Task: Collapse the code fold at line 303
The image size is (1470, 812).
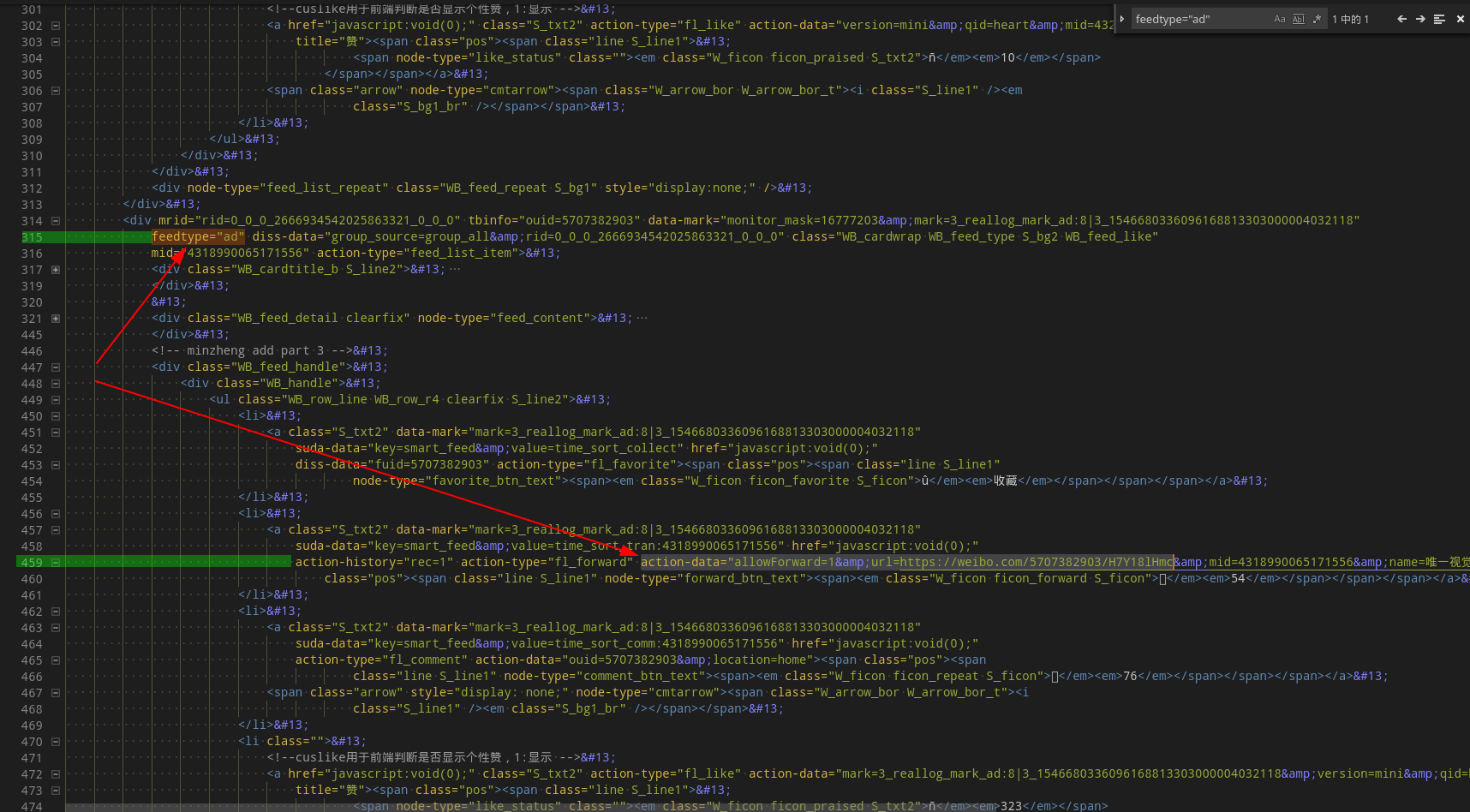Action: click(56, 42)
